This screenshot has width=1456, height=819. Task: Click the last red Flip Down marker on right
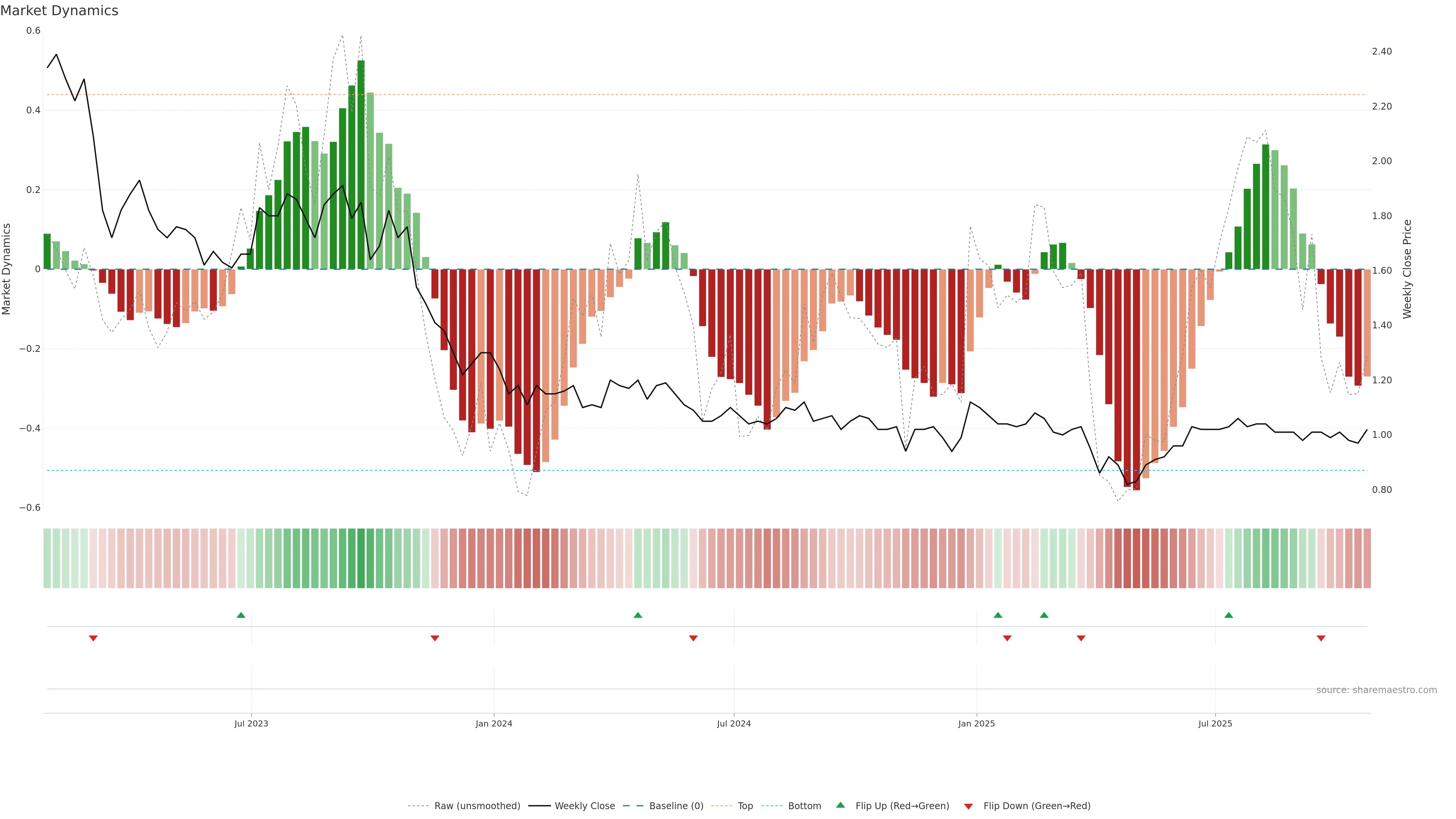coord(1321,638)
